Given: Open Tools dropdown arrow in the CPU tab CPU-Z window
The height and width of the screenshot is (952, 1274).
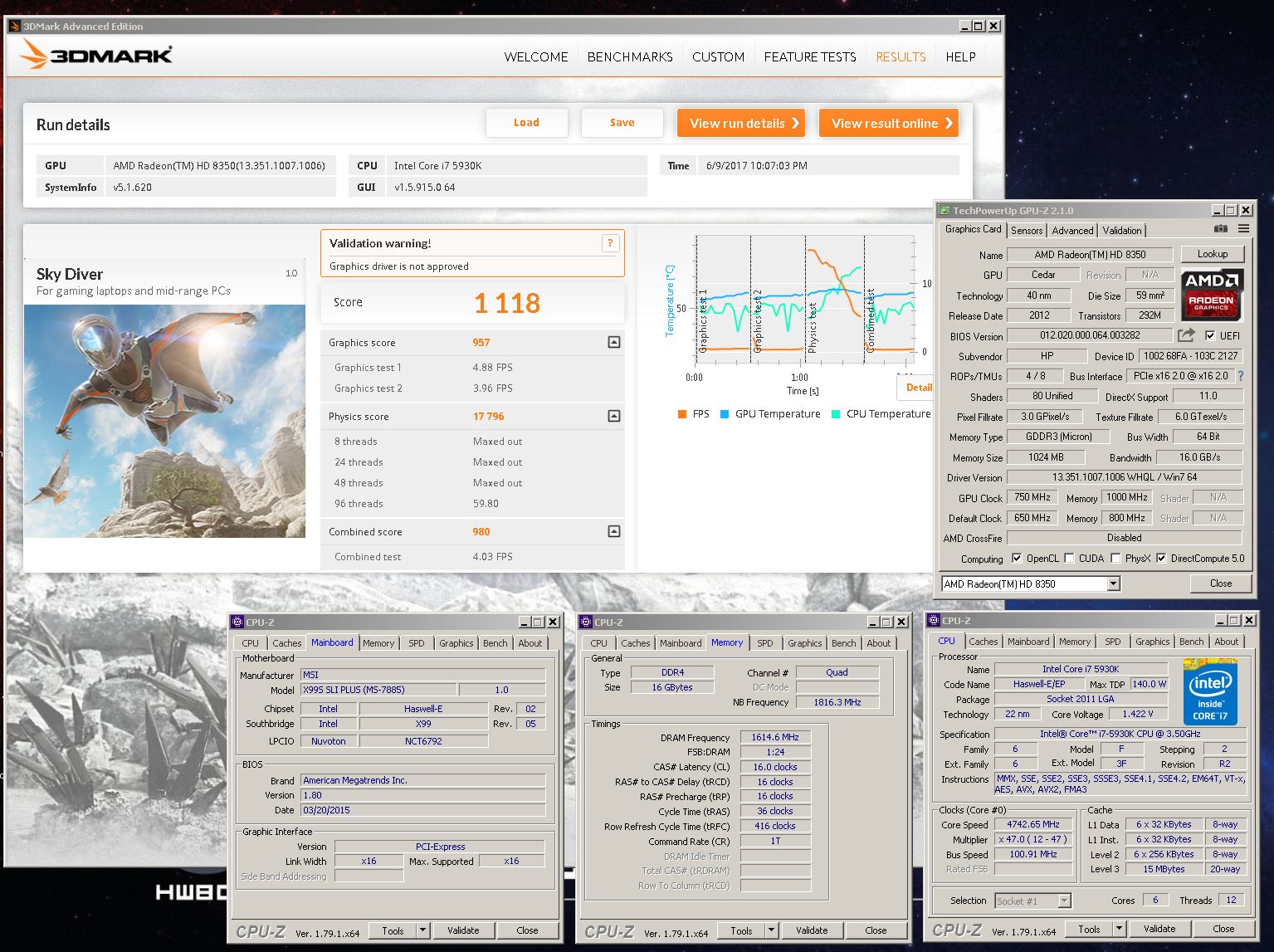Looking at the screenshot, I should click(1119, 929).
